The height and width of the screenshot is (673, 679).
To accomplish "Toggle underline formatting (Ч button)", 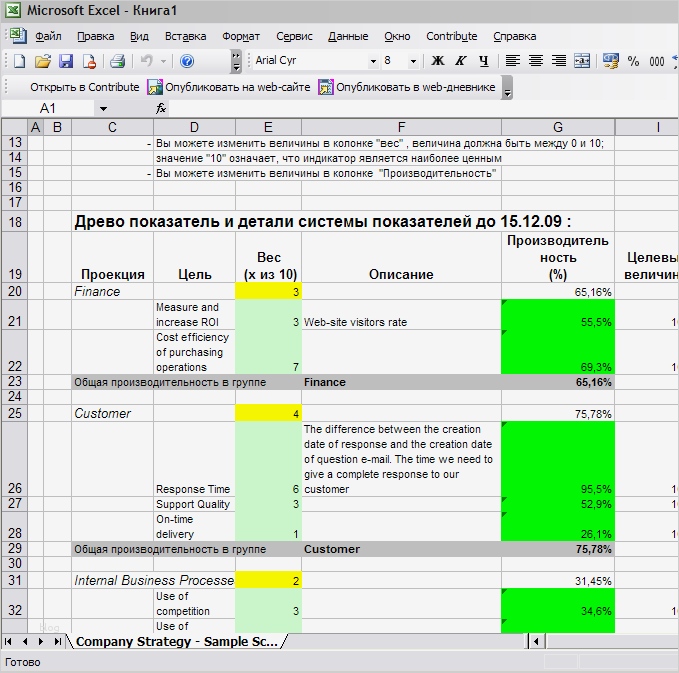I will [484, 61].
